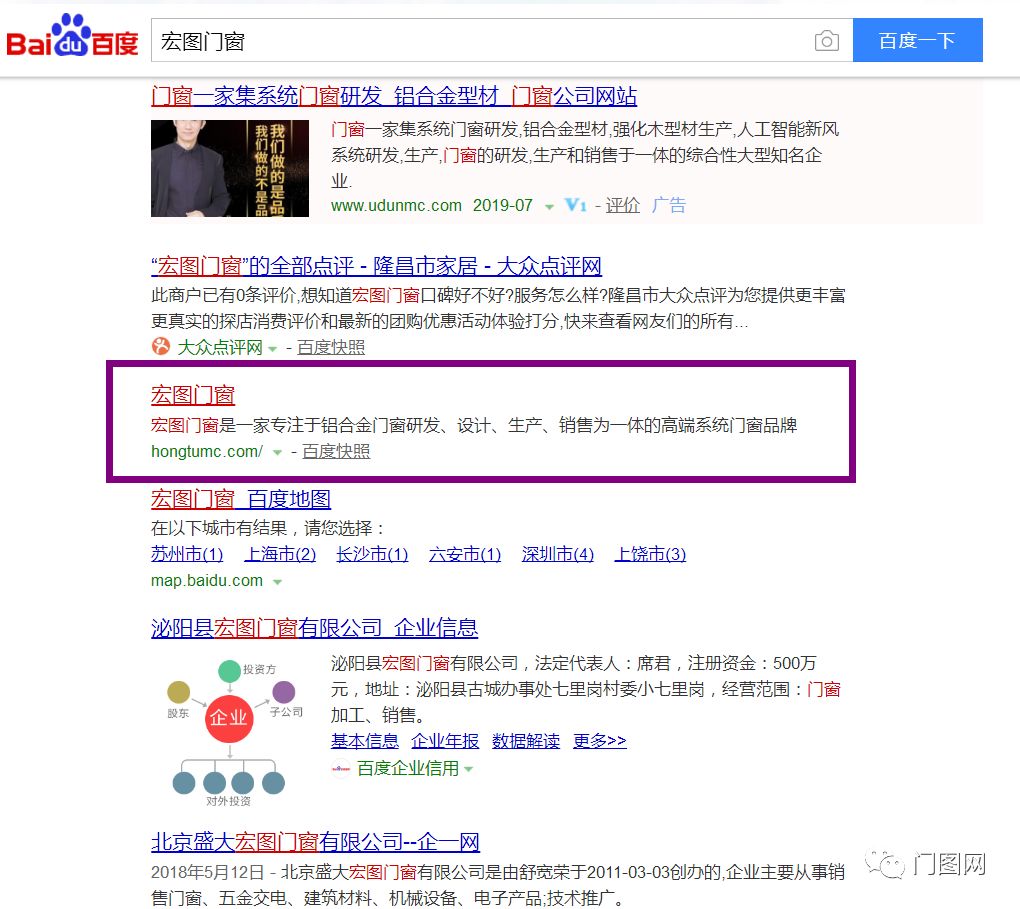This screenshot has height=909, width=1020.
Task: Click the hongtumc.com/ URL
Action: click(x=207, y=451)
